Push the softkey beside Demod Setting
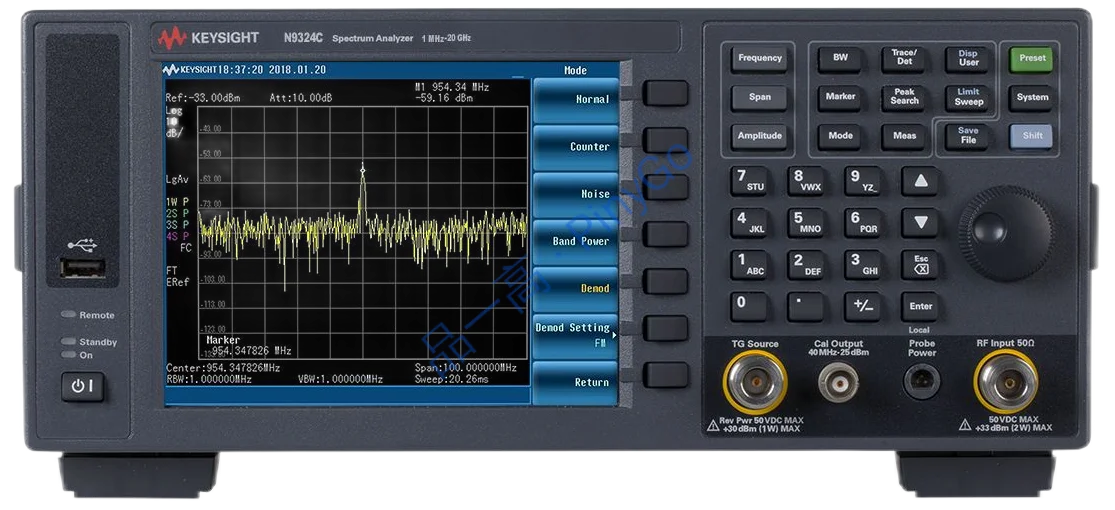The height and width of the screenshot is (510, 1115). click(x=666, y=328)
